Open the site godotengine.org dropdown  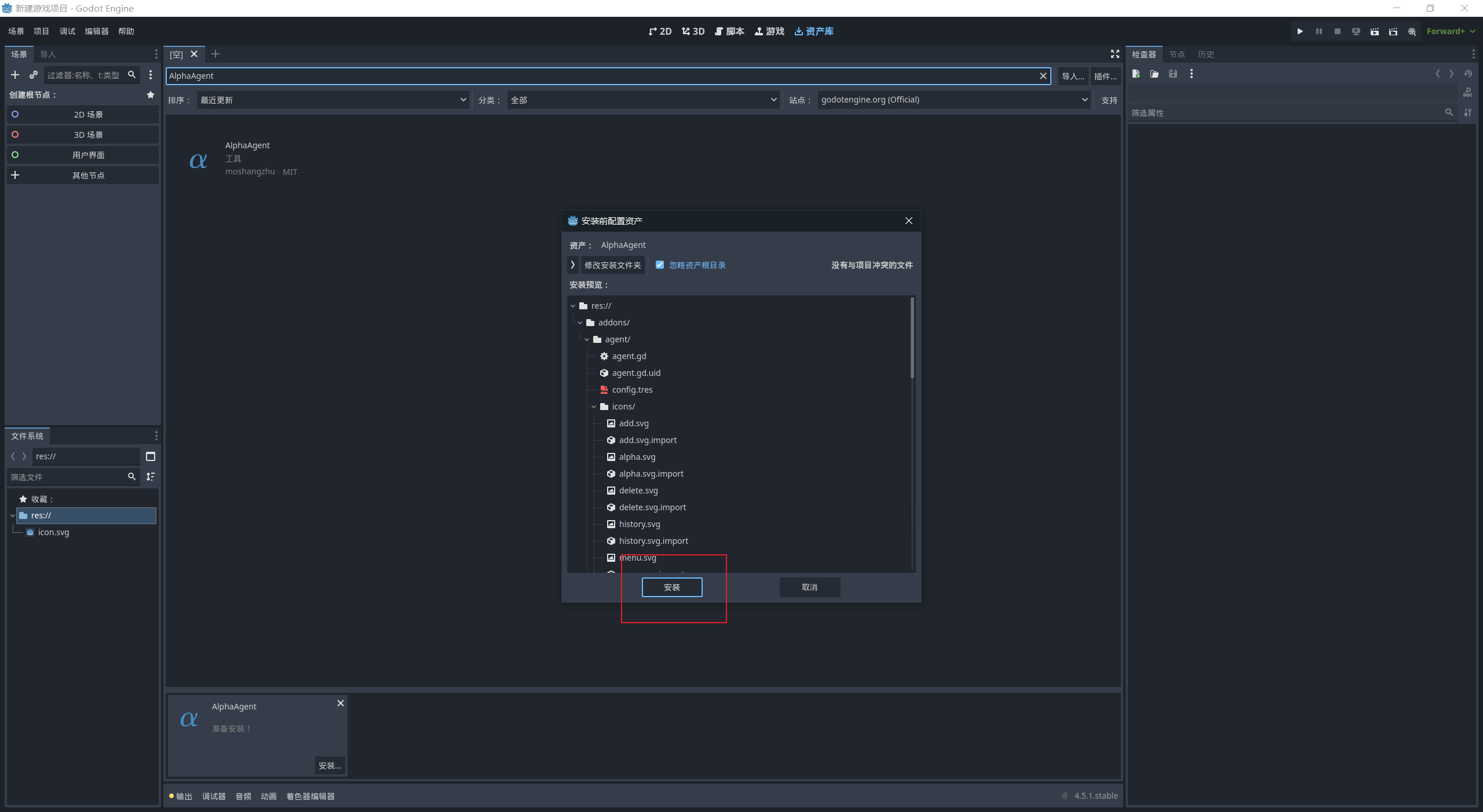(954, 100)
